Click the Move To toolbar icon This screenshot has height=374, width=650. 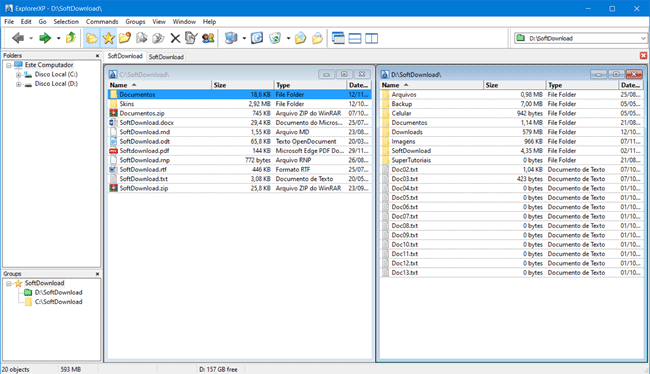point(158,38)
